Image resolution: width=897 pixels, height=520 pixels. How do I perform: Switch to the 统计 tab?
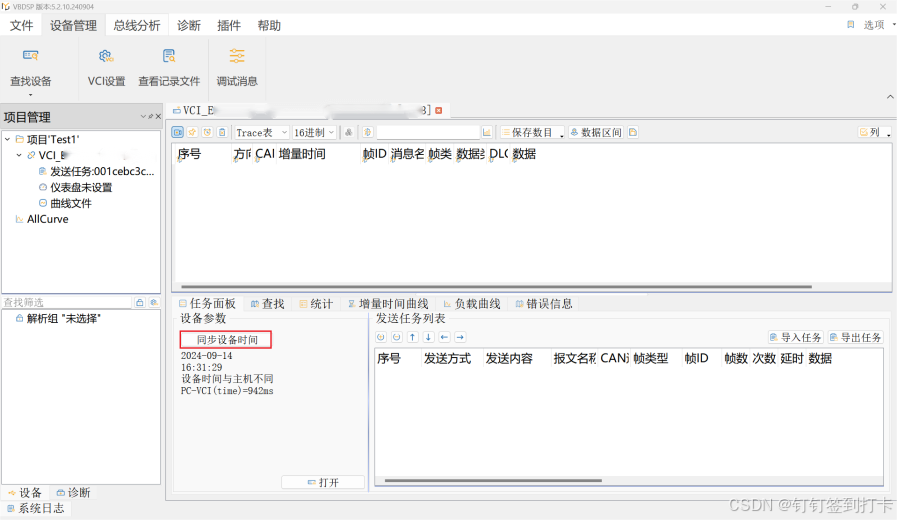(x=316, y=304)
